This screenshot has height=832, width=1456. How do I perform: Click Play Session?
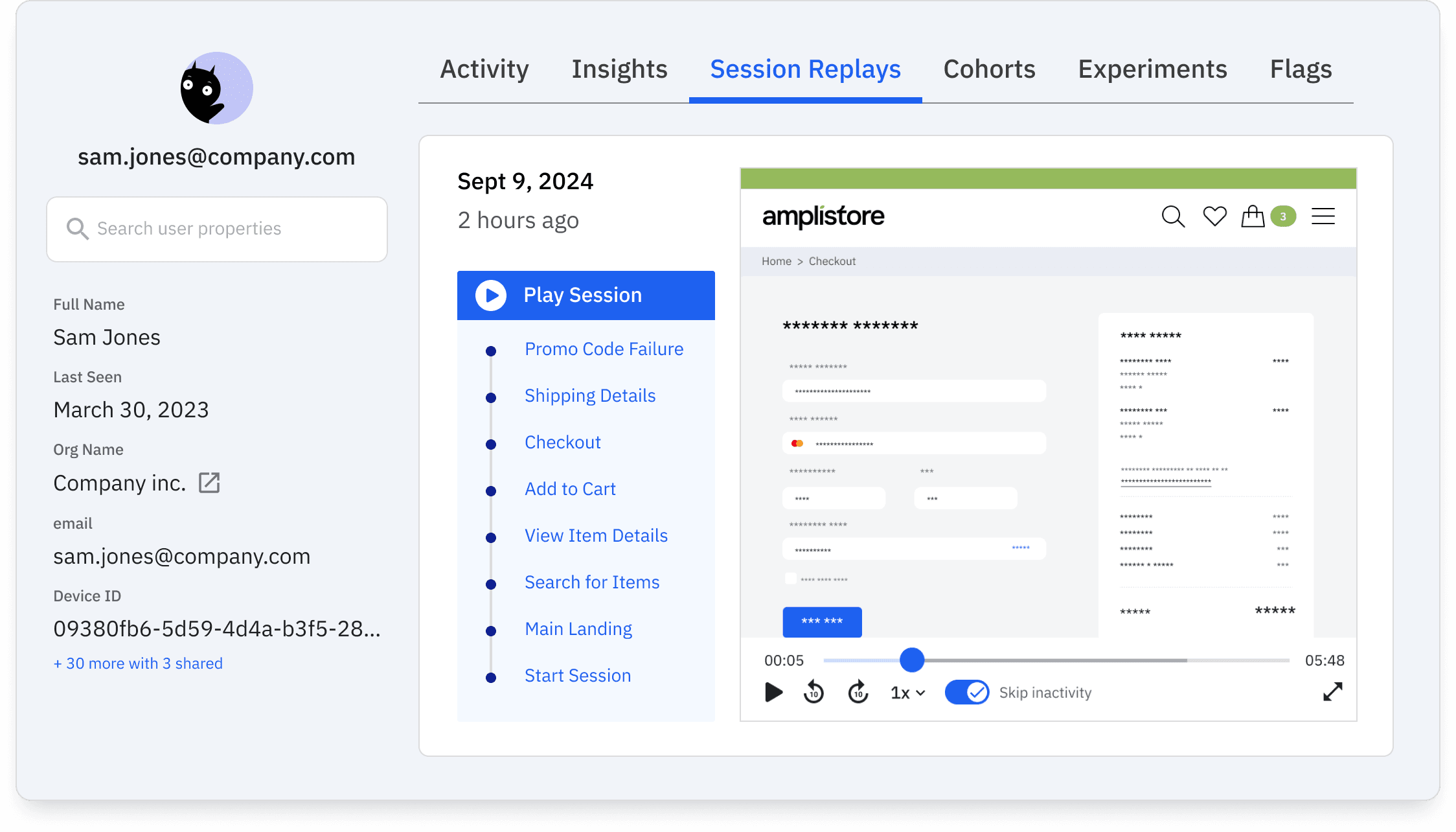coord(582,295)
